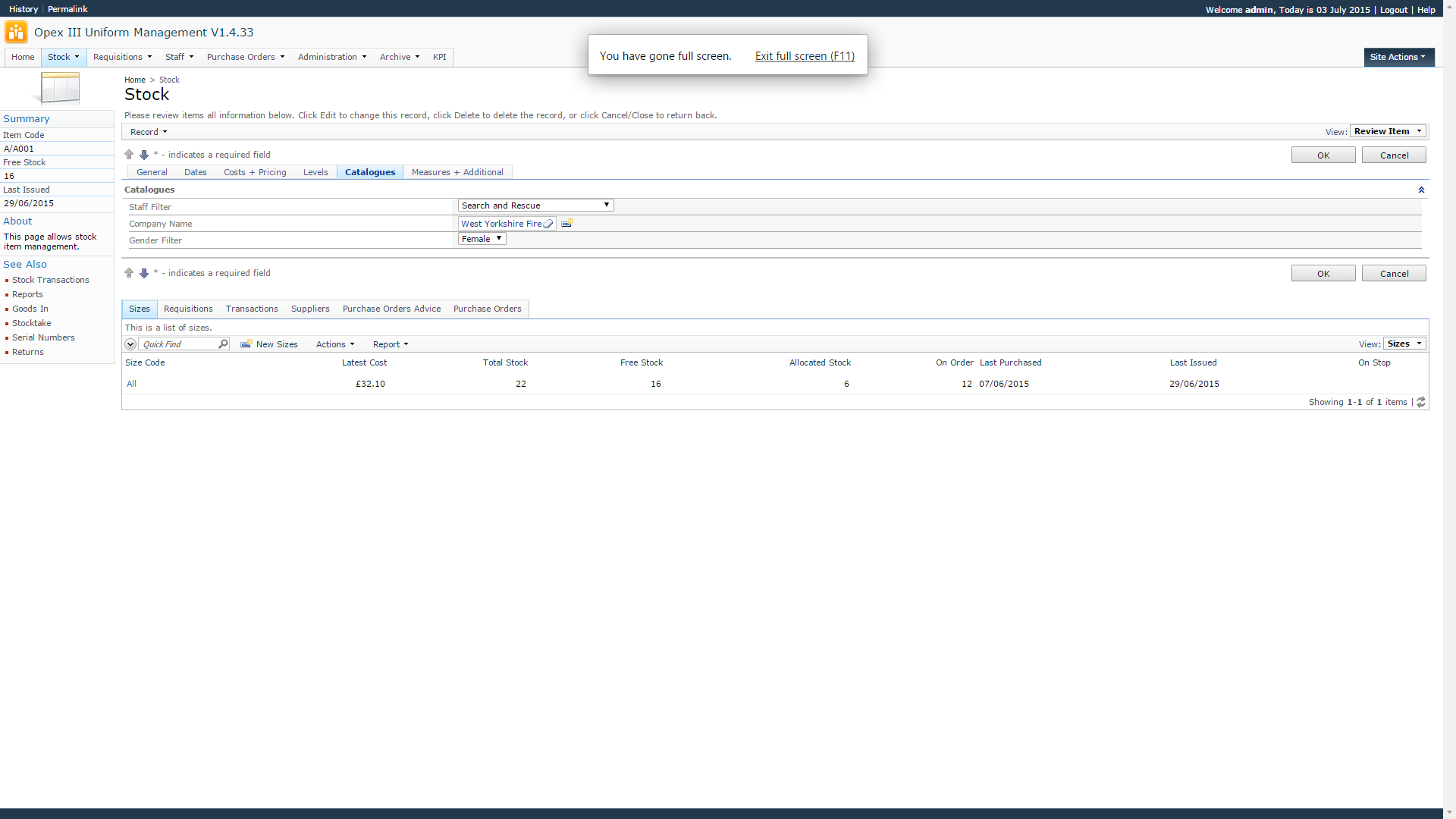Click the upper form's up arrow icon
Image resolution: width=1456 pixels, height=819 pixels.
pyautogui.click(x=129, y=155)
